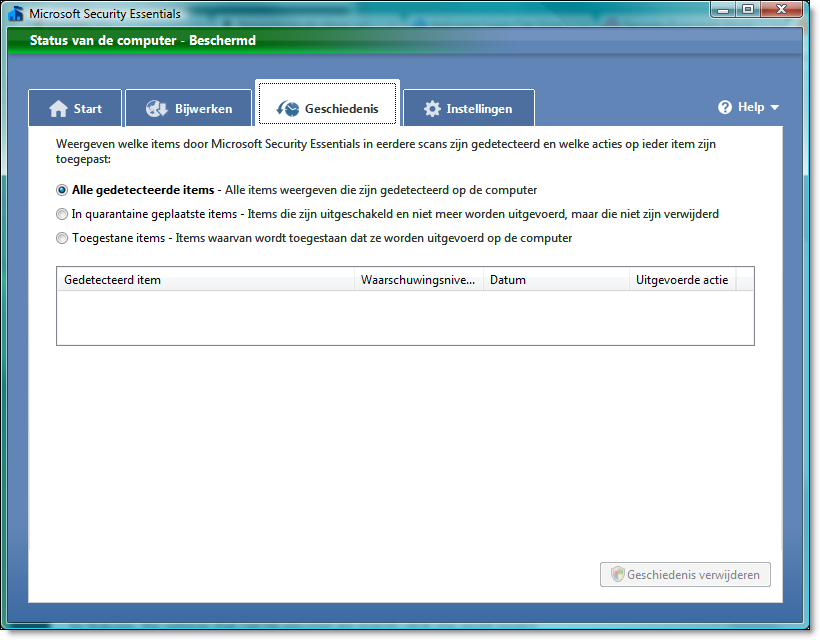This screenshot has width=820, height=640.
Task: Select 'Alle gedetecteerde items' radio button
Action: [x=62, y=190]
